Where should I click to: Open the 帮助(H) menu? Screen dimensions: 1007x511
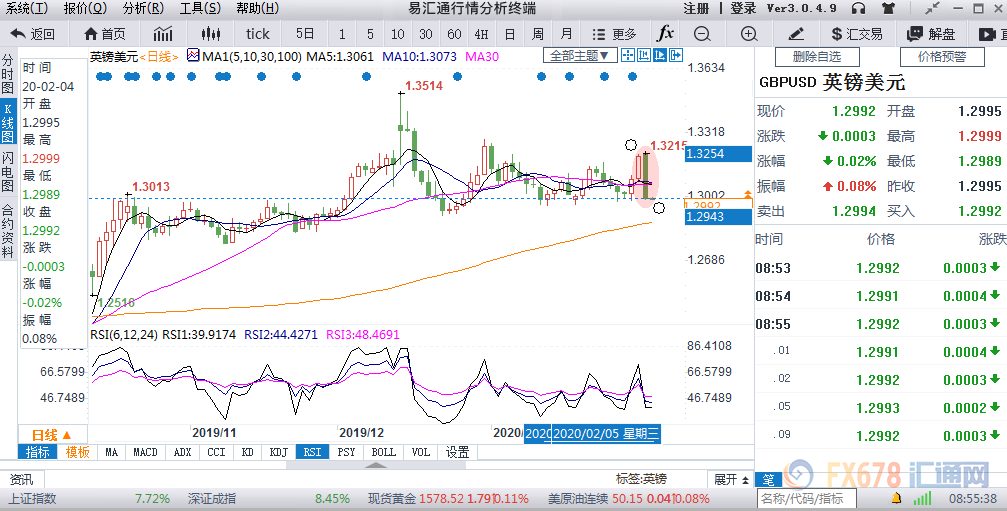(257, 8)
